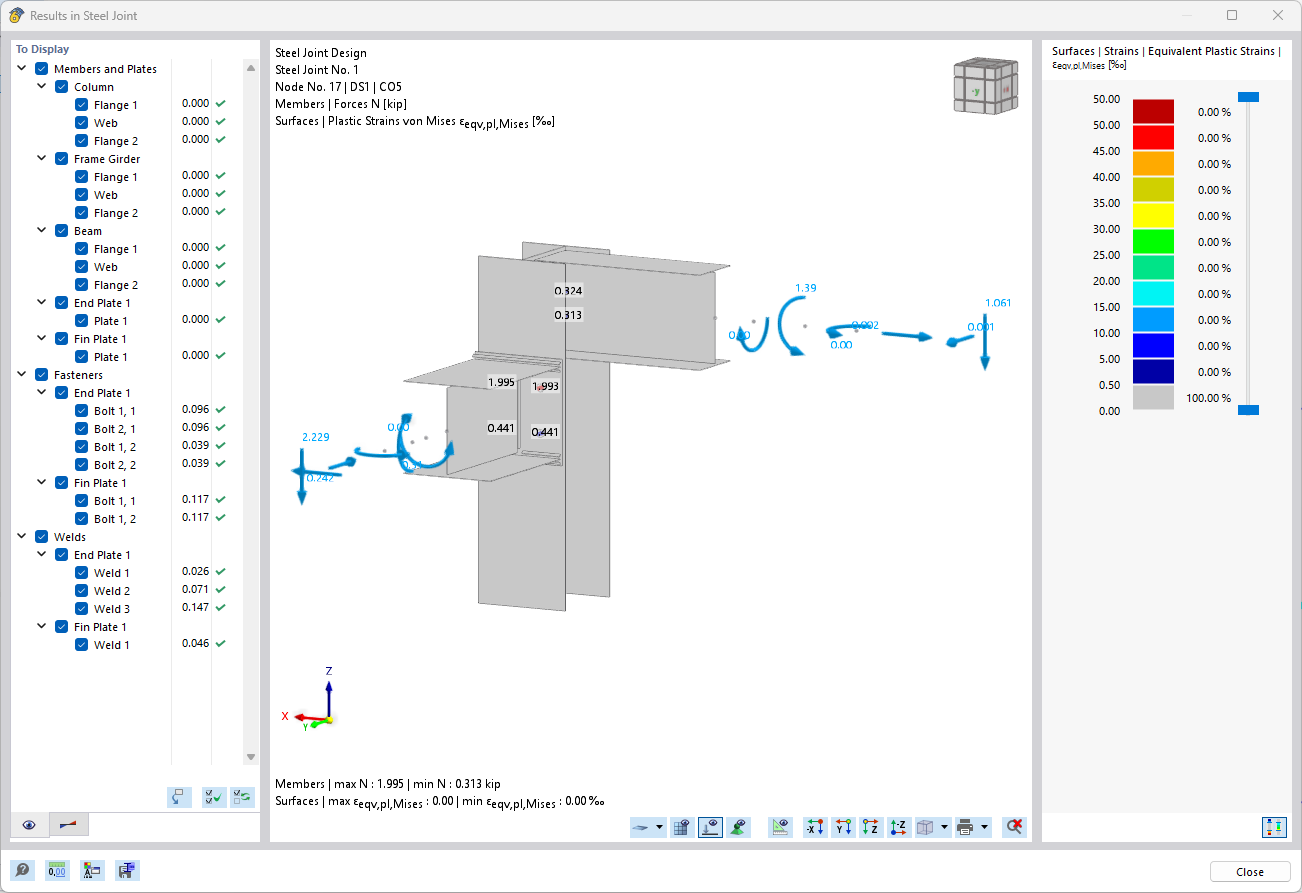Click the measure tool icon above the view toolbar
1302x893 pixels.
click(x=780, y=827)
